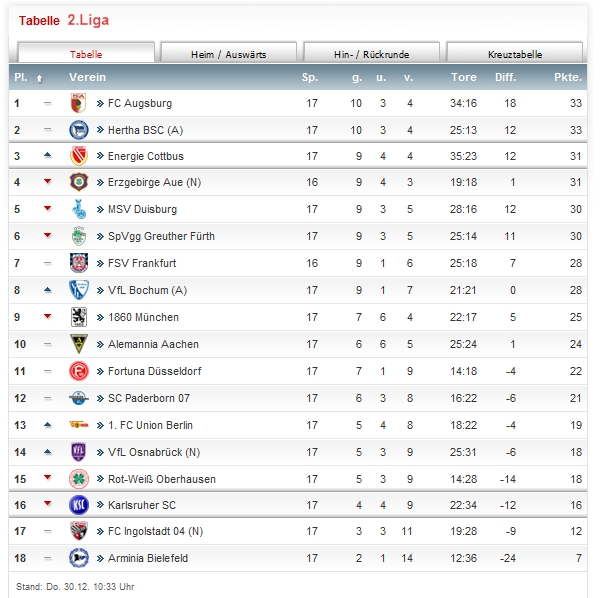
Task: Click the MSV Duisburg zebra logo
Action: [x=78, y=210]
